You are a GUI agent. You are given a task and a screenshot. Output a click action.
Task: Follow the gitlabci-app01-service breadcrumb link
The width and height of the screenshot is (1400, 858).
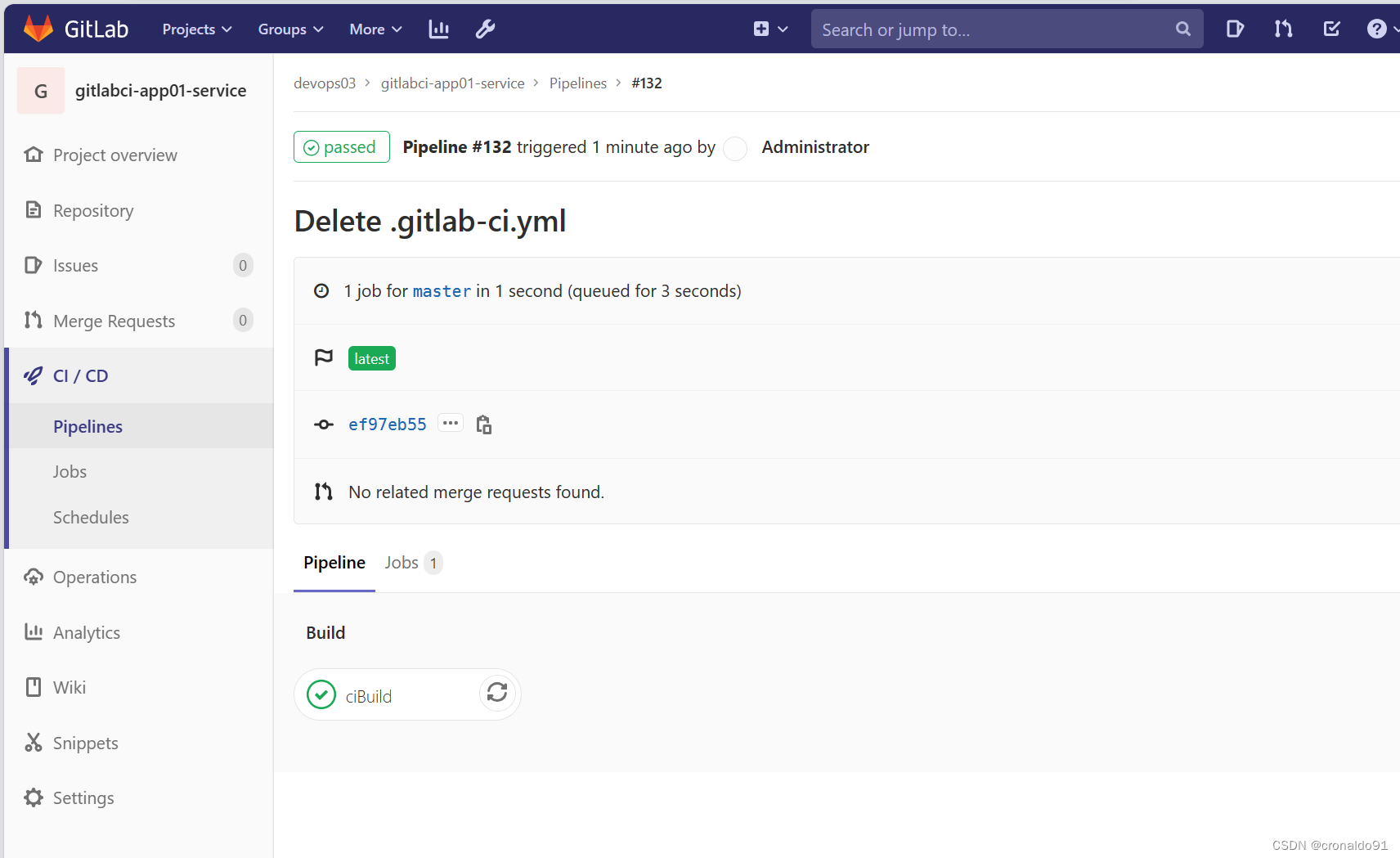(x=453, y=83)
